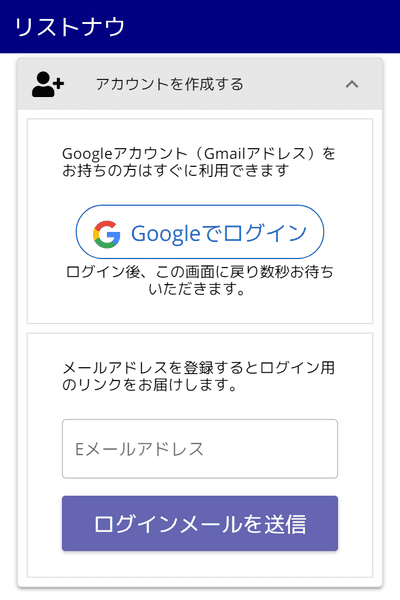Select the Googleでログイン button

click(200, 232)
